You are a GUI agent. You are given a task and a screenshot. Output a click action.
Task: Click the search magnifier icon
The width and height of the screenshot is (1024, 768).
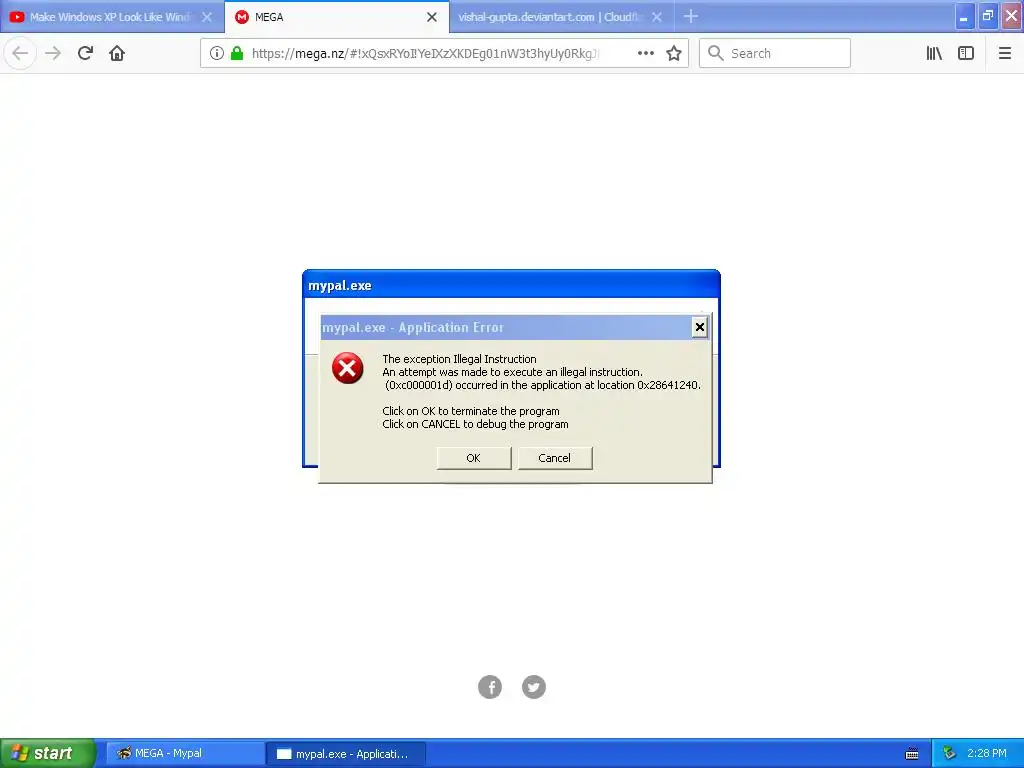[716, 54]
